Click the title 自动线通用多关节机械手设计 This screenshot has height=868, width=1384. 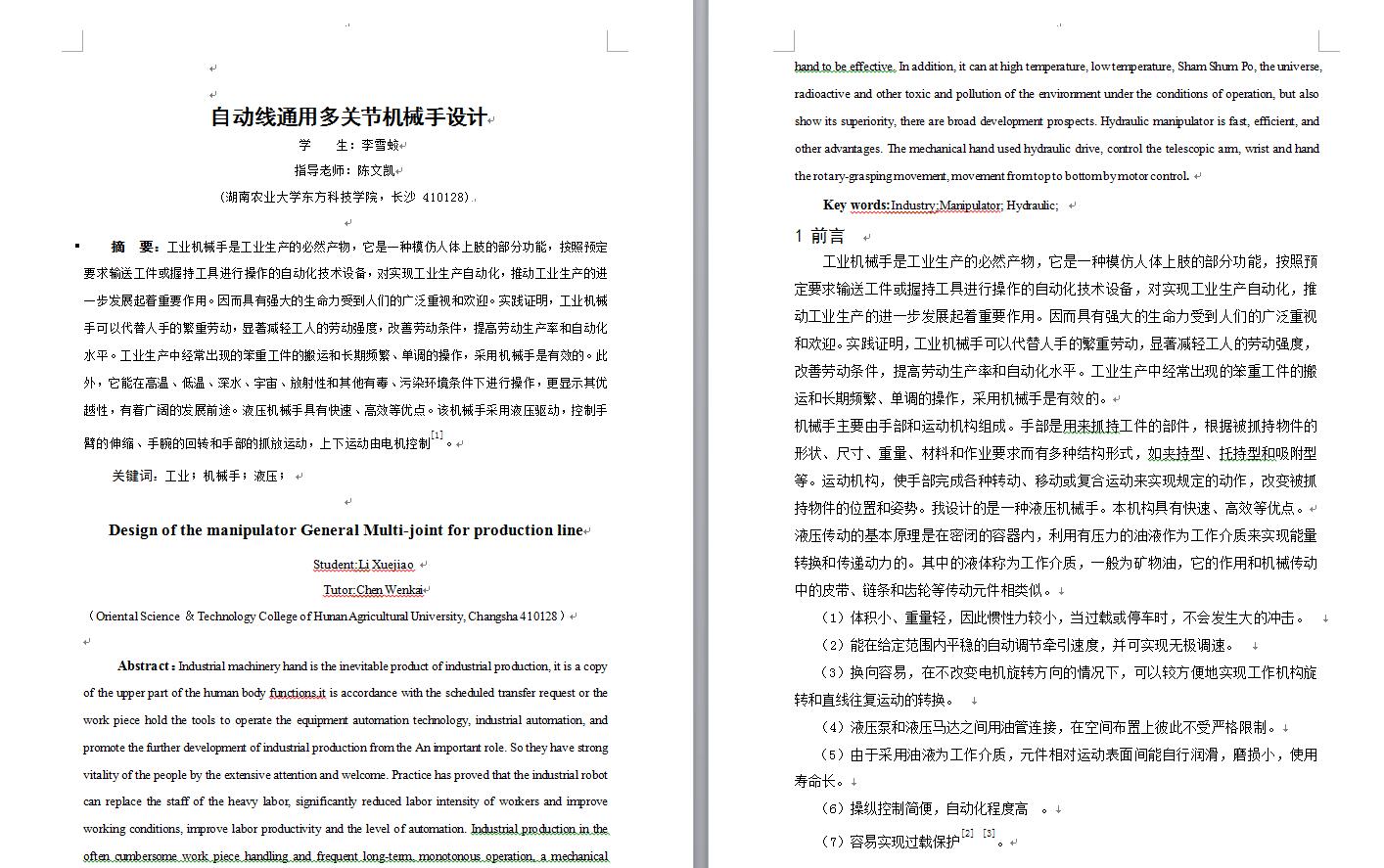click(348, 117)
